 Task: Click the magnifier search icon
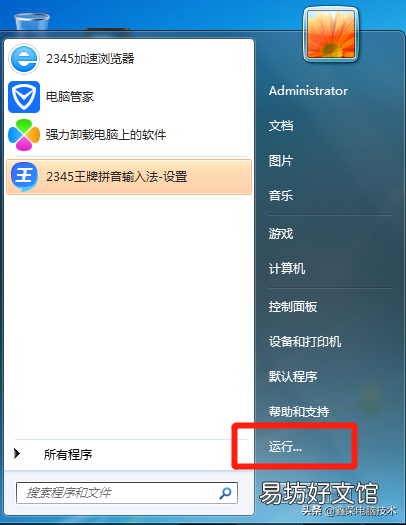tap(226, 493)
